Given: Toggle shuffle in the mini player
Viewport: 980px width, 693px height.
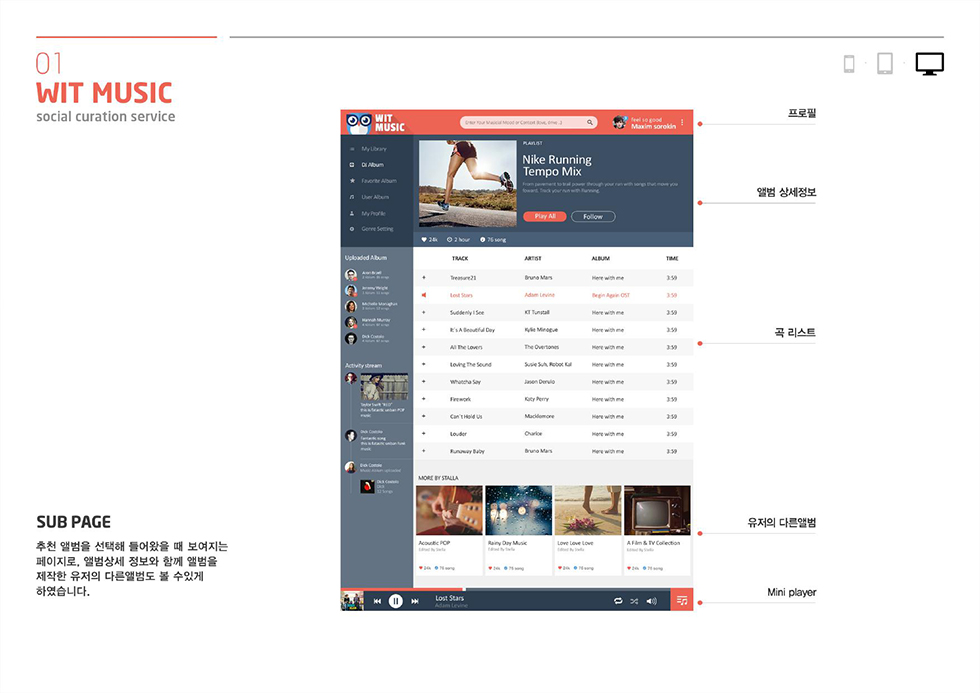Looking at the screenshot, I should coord(634,601).
